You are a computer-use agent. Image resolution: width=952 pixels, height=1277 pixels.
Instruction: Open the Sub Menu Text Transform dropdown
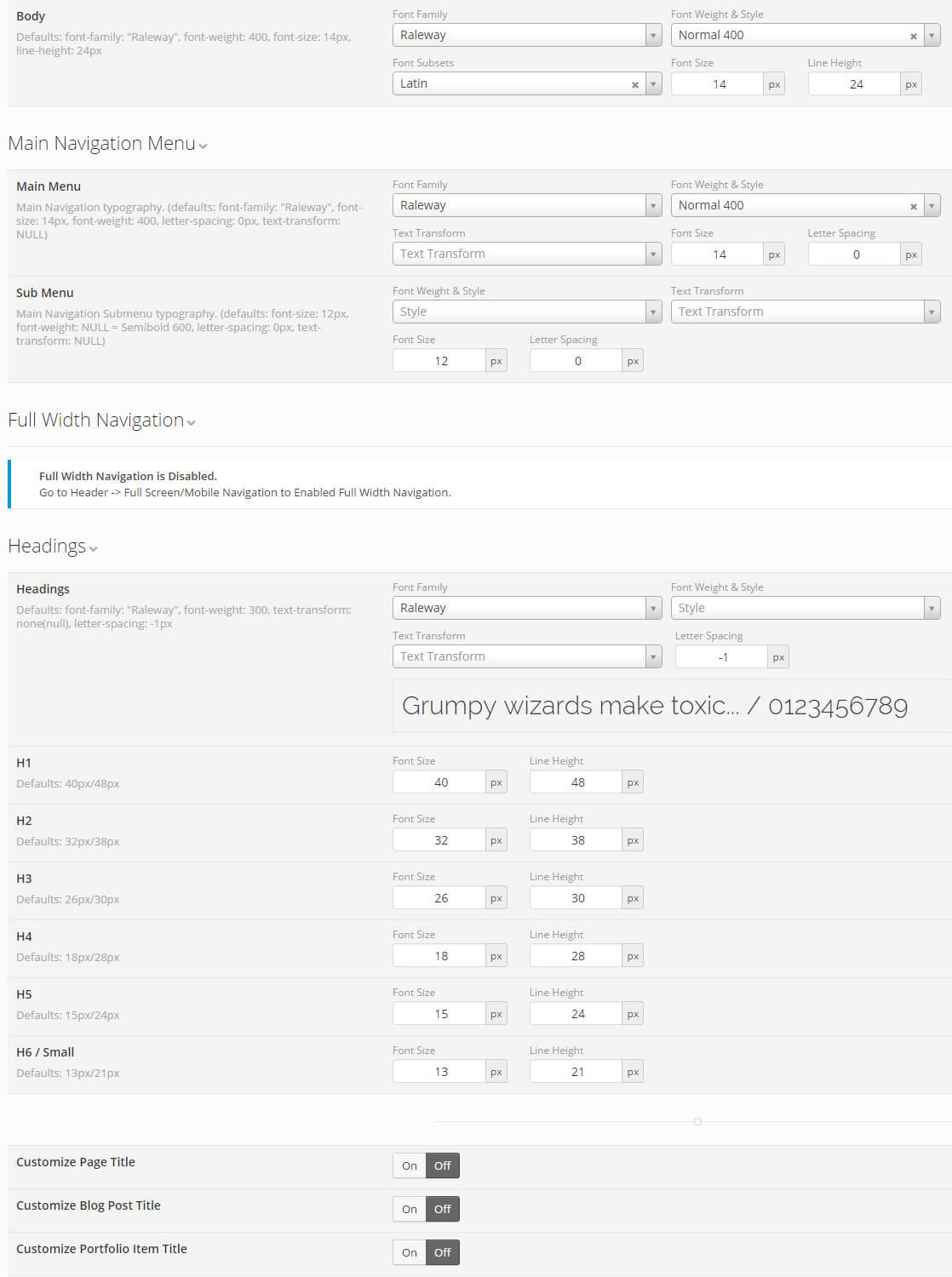805,312
